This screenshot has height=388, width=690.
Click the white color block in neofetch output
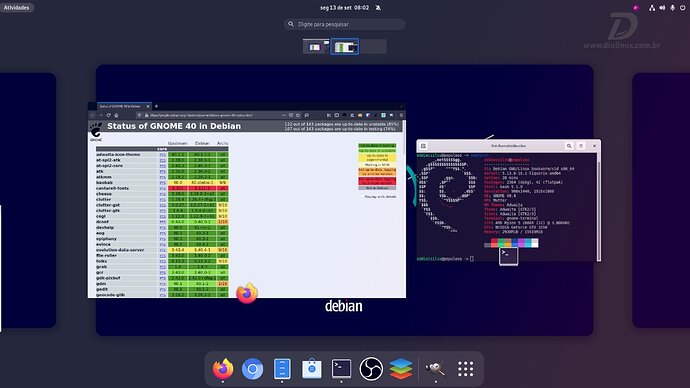coord(535,243)
